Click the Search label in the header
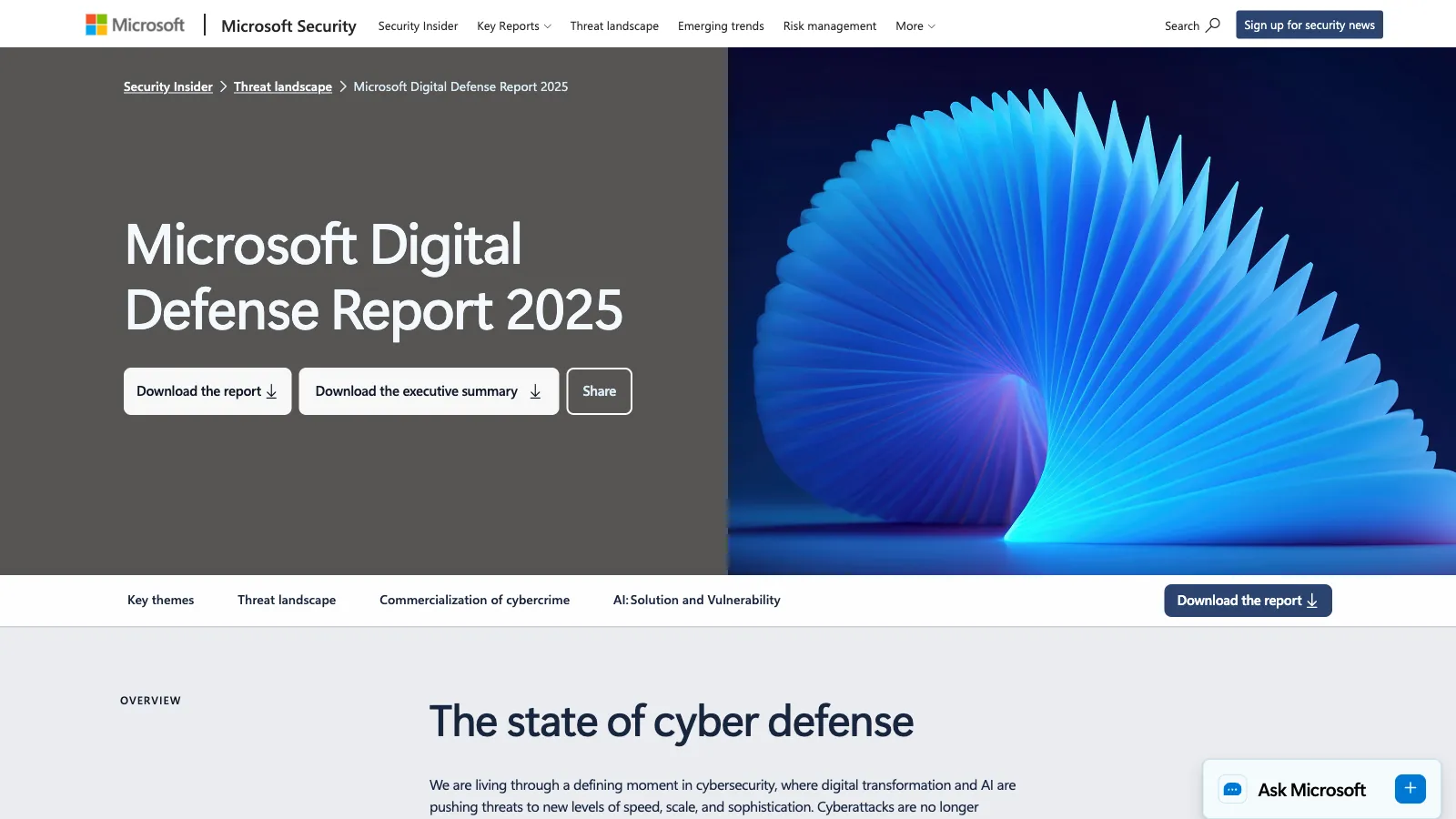Viewport: 1456px width, 819px height. click(1182, 25)
